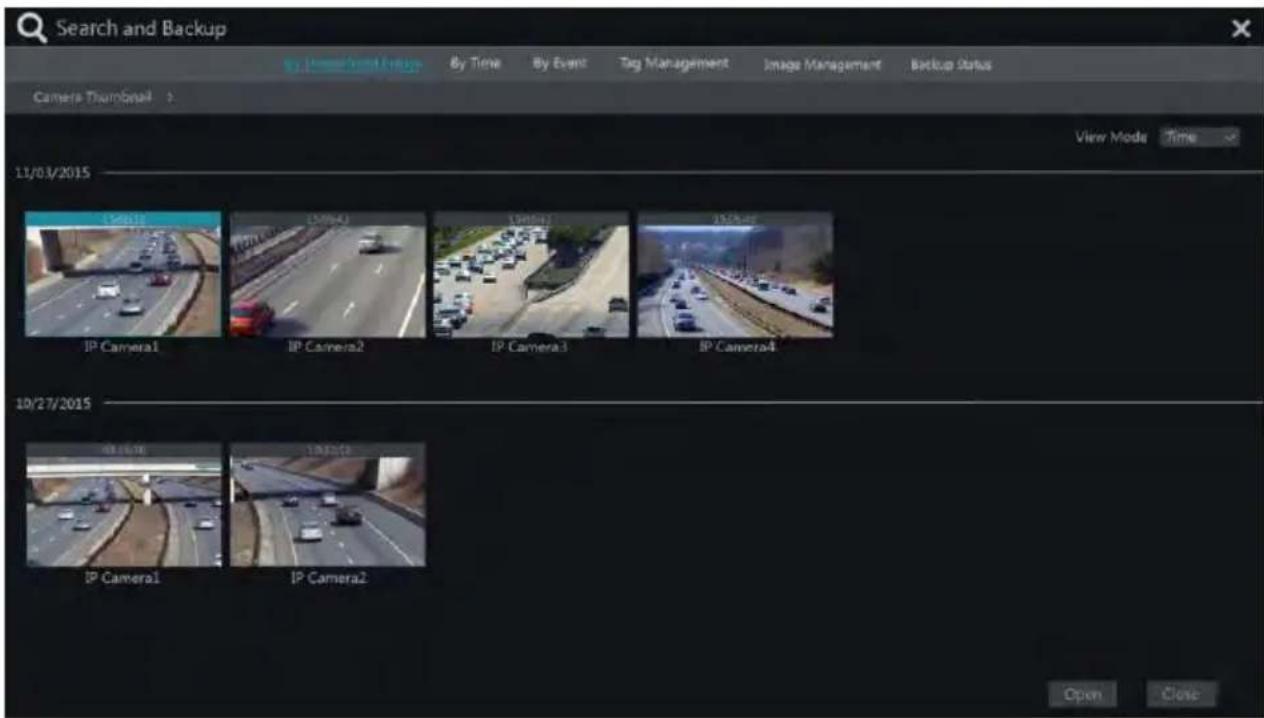Viewport: 1264px width, 718px height.
Task: Open the Image Management tab
Action: 822,64
